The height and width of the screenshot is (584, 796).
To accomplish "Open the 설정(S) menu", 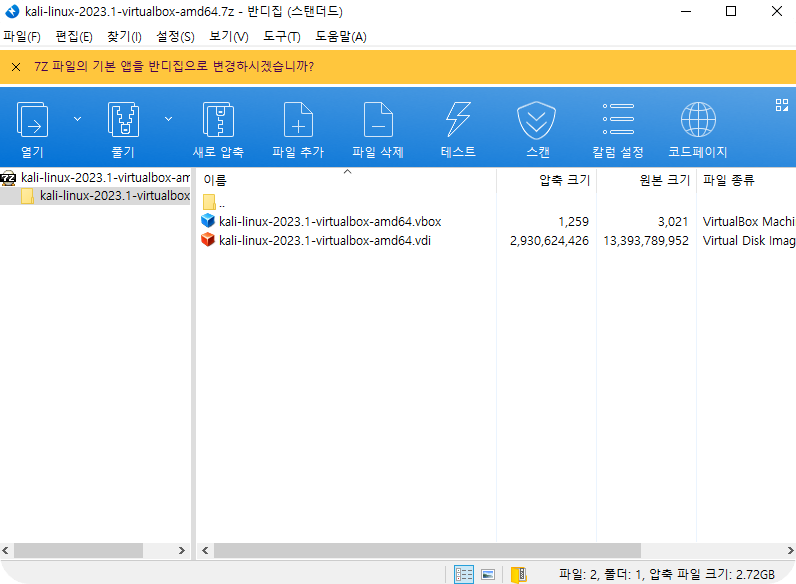I will [x=175, y=37].
